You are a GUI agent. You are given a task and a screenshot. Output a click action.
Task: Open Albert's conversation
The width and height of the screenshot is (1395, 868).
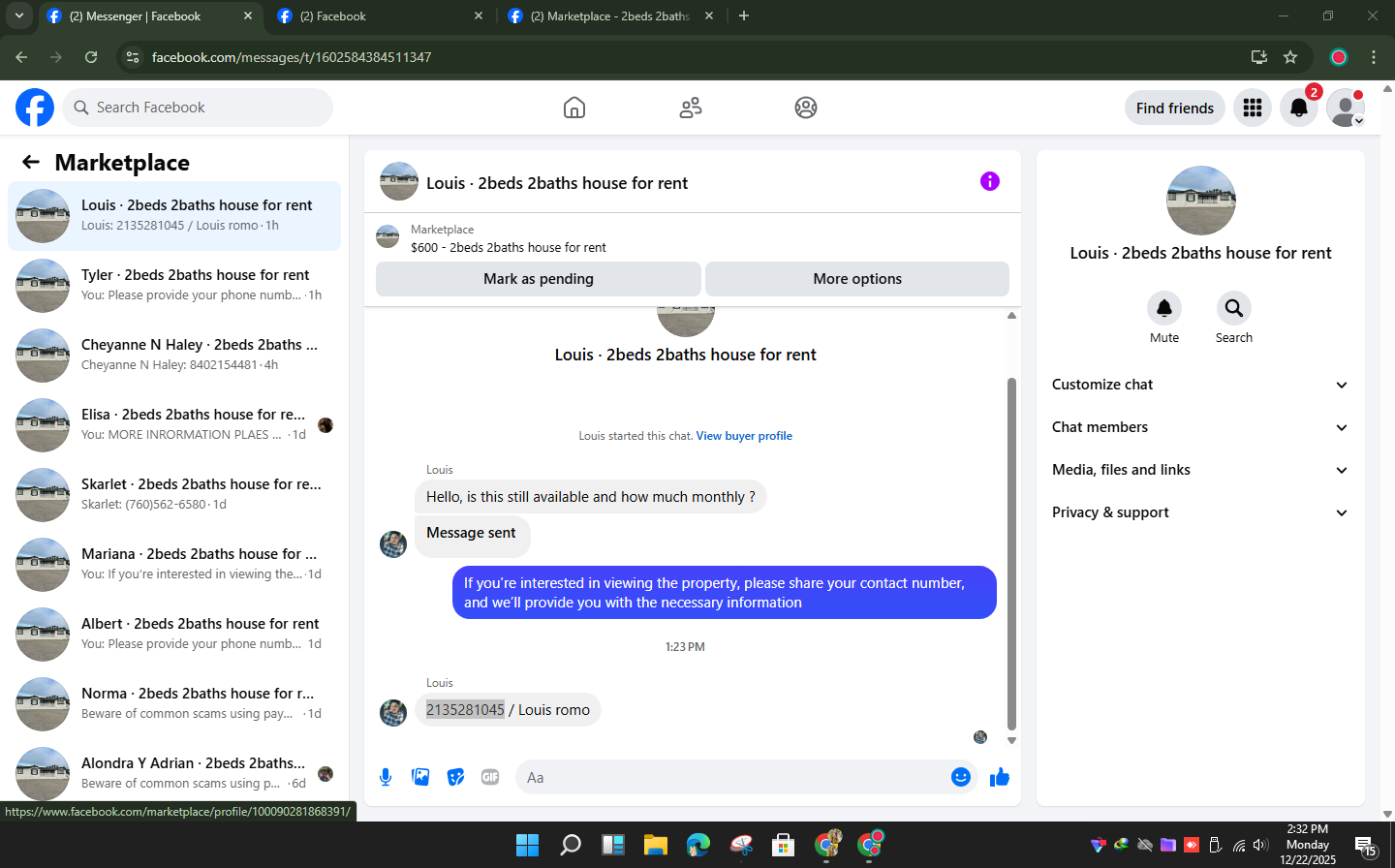[x=174, y=634]
